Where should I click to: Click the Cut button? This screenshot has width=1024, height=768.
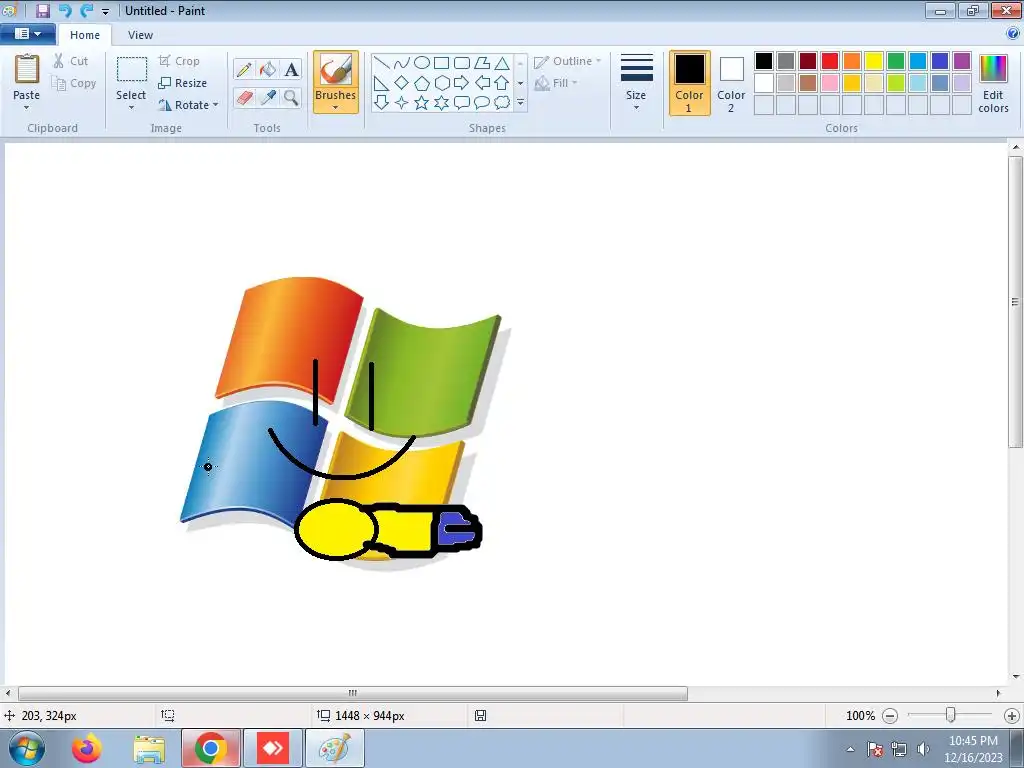pos(71,61)
